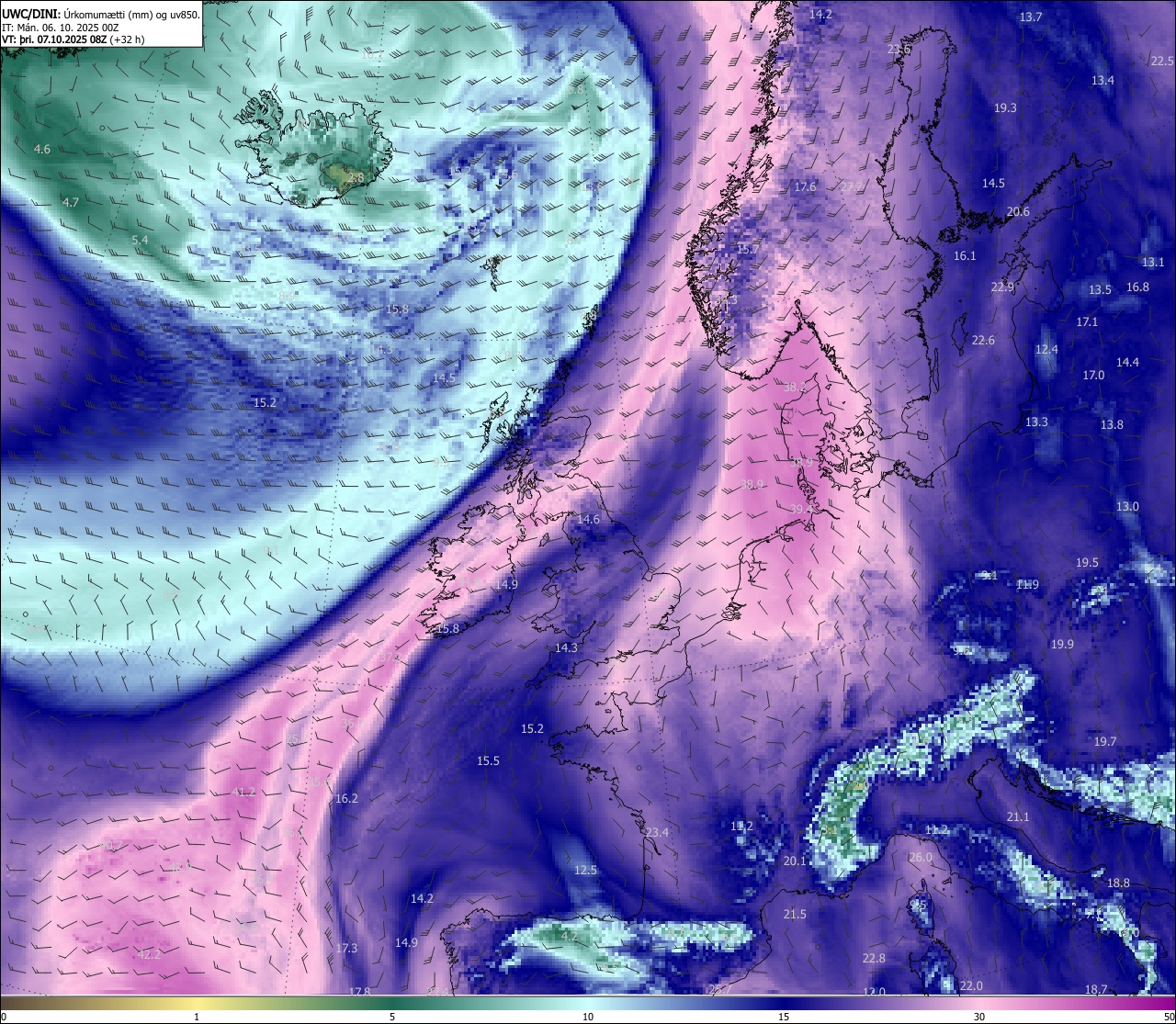Viewport: 1176px width, 1024px height.
Task: Click the map value "17.1"
Action: (x=1087, y=322)
